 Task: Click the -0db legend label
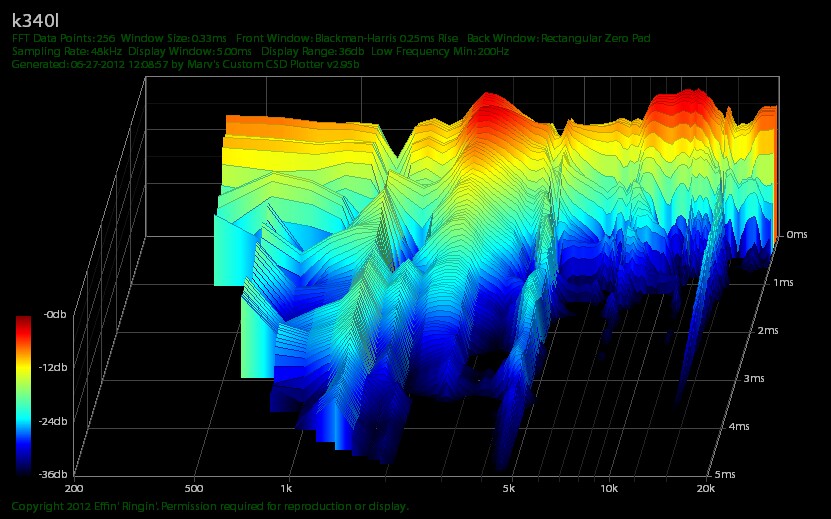pos(55,314)
